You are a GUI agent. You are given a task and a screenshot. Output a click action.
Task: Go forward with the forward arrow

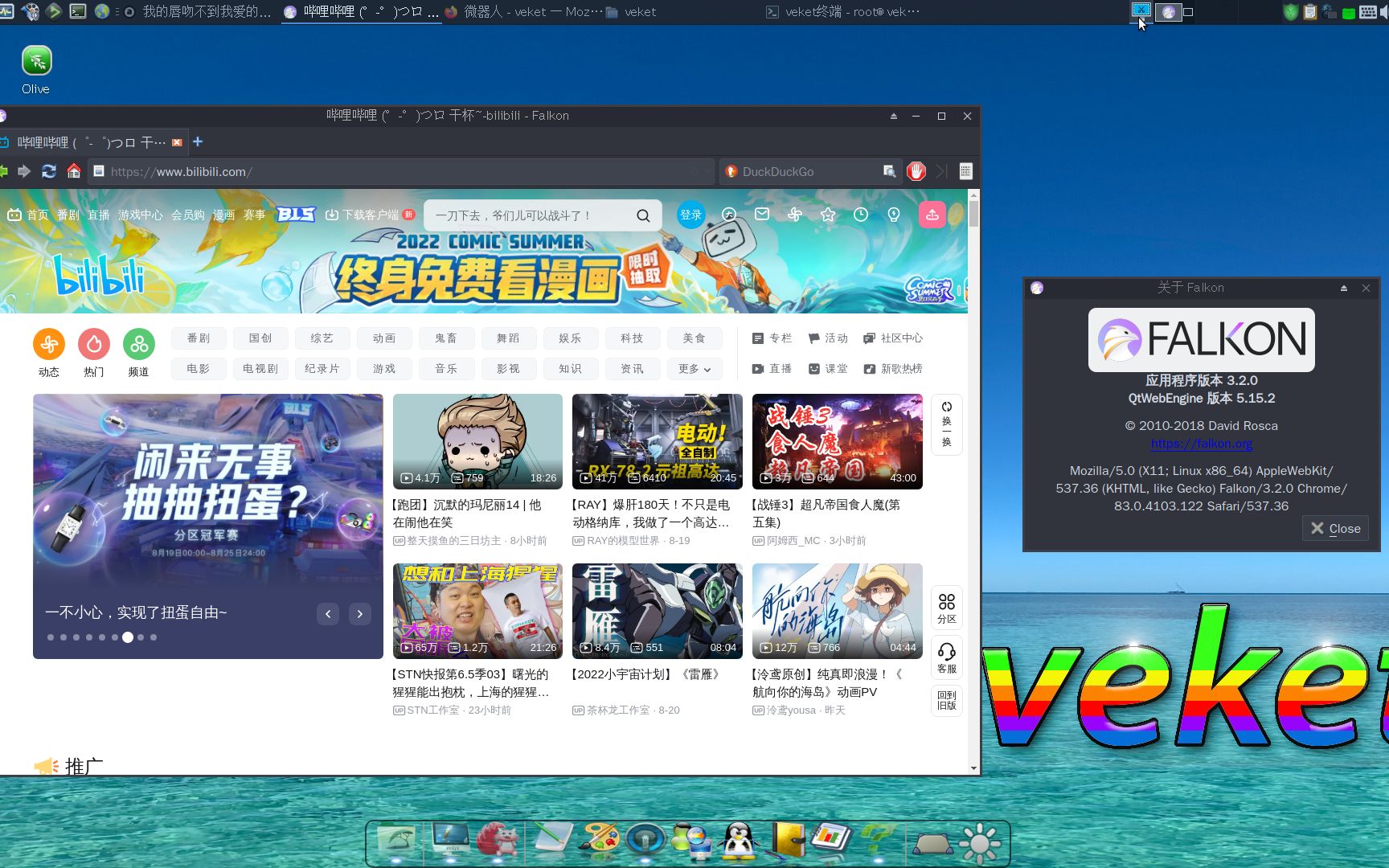24,171
